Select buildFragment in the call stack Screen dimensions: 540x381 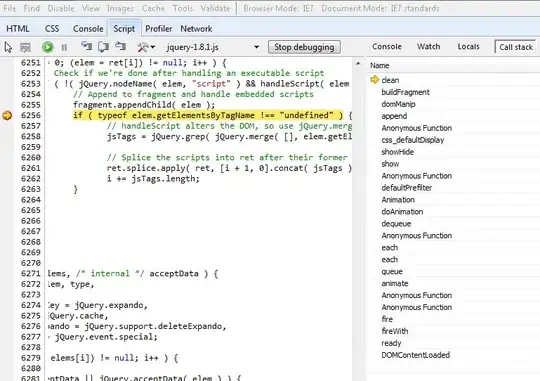click(405, 92)
